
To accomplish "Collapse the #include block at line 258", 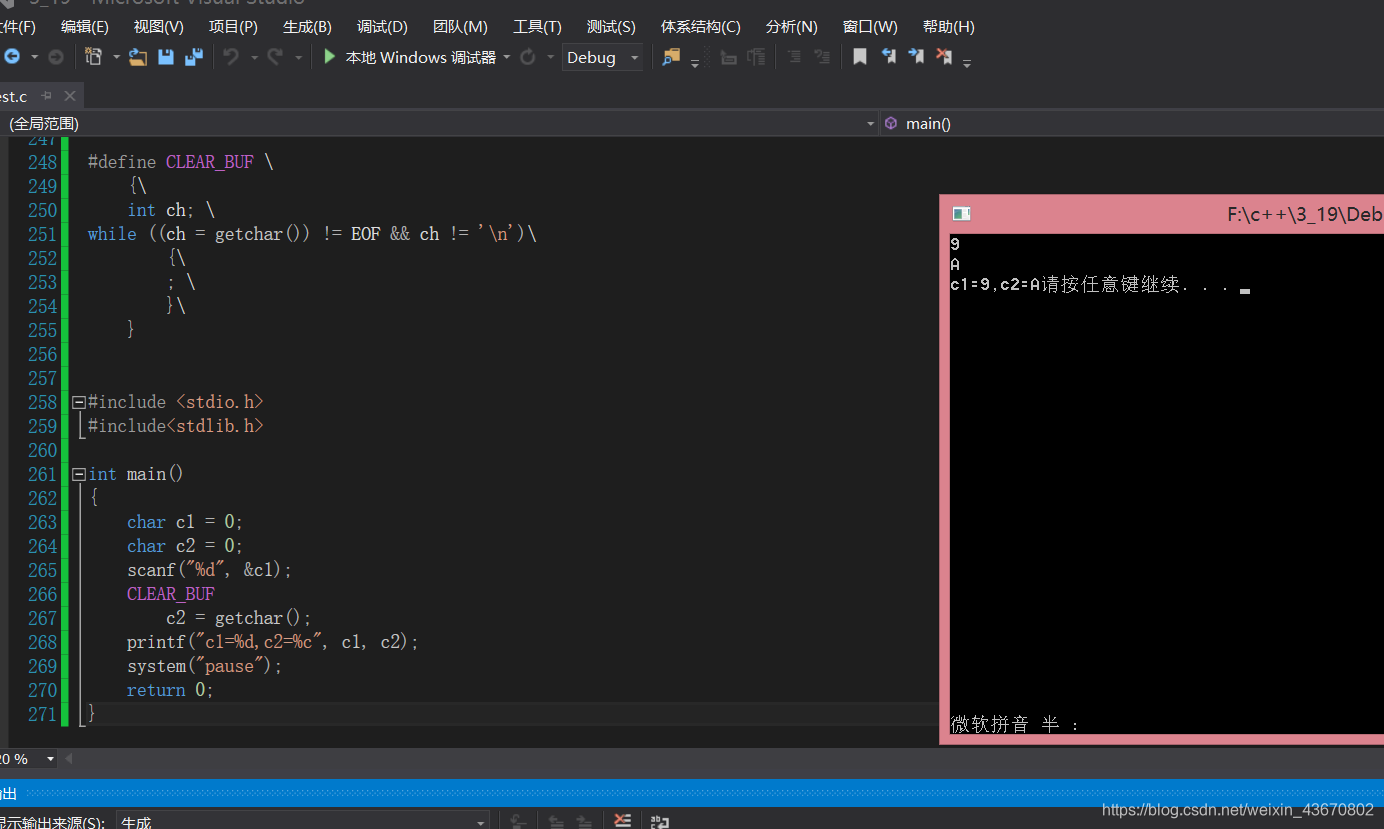I will [x=79, y=402].
